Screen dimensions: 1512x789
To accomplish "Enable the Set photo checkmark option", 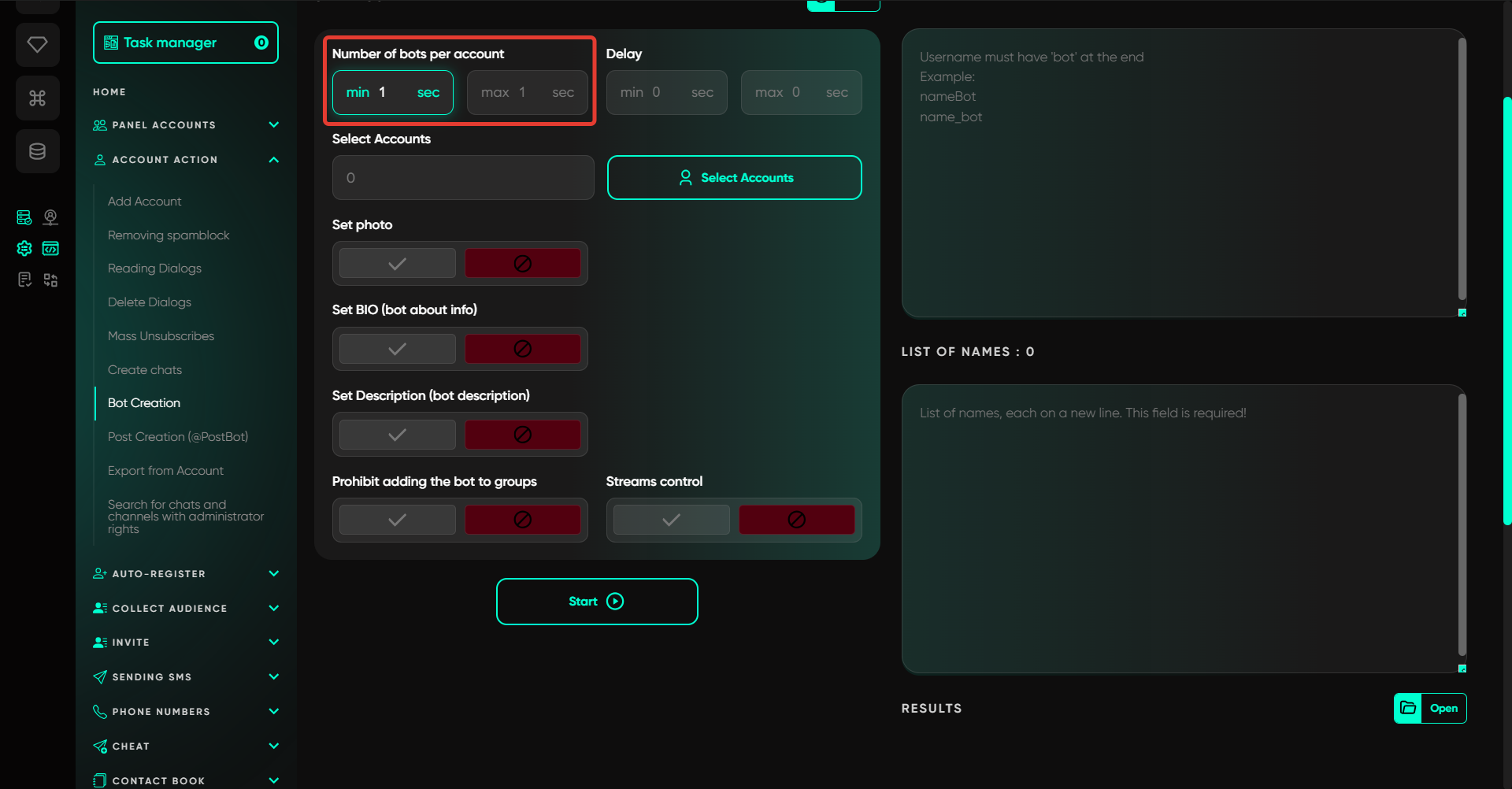I will [x=397, y=264].
